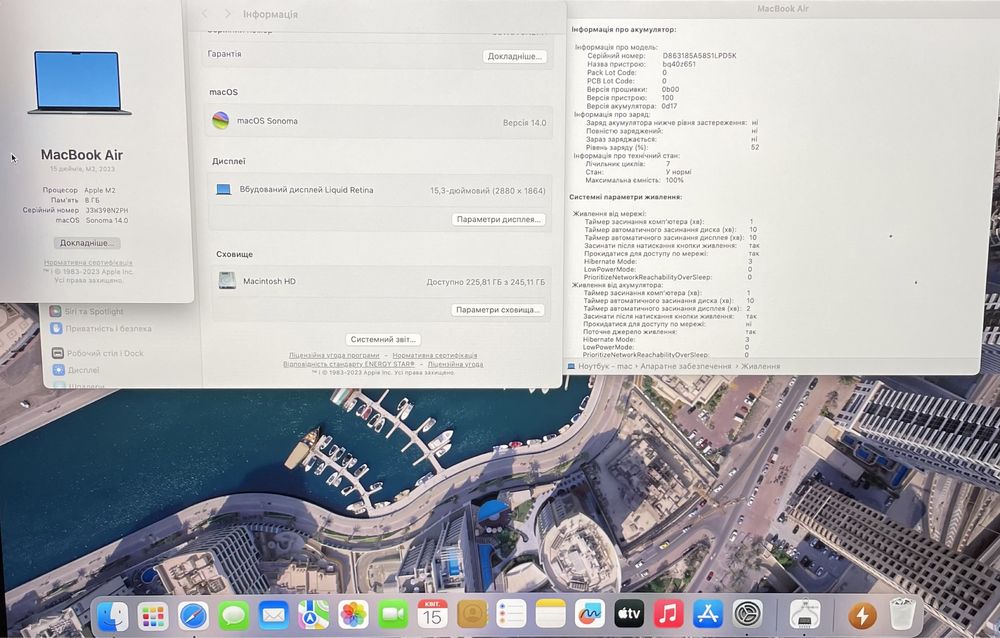
Task: Open Нормативна сертифікація link in About This Mac
Action: [x=88, y=262]
